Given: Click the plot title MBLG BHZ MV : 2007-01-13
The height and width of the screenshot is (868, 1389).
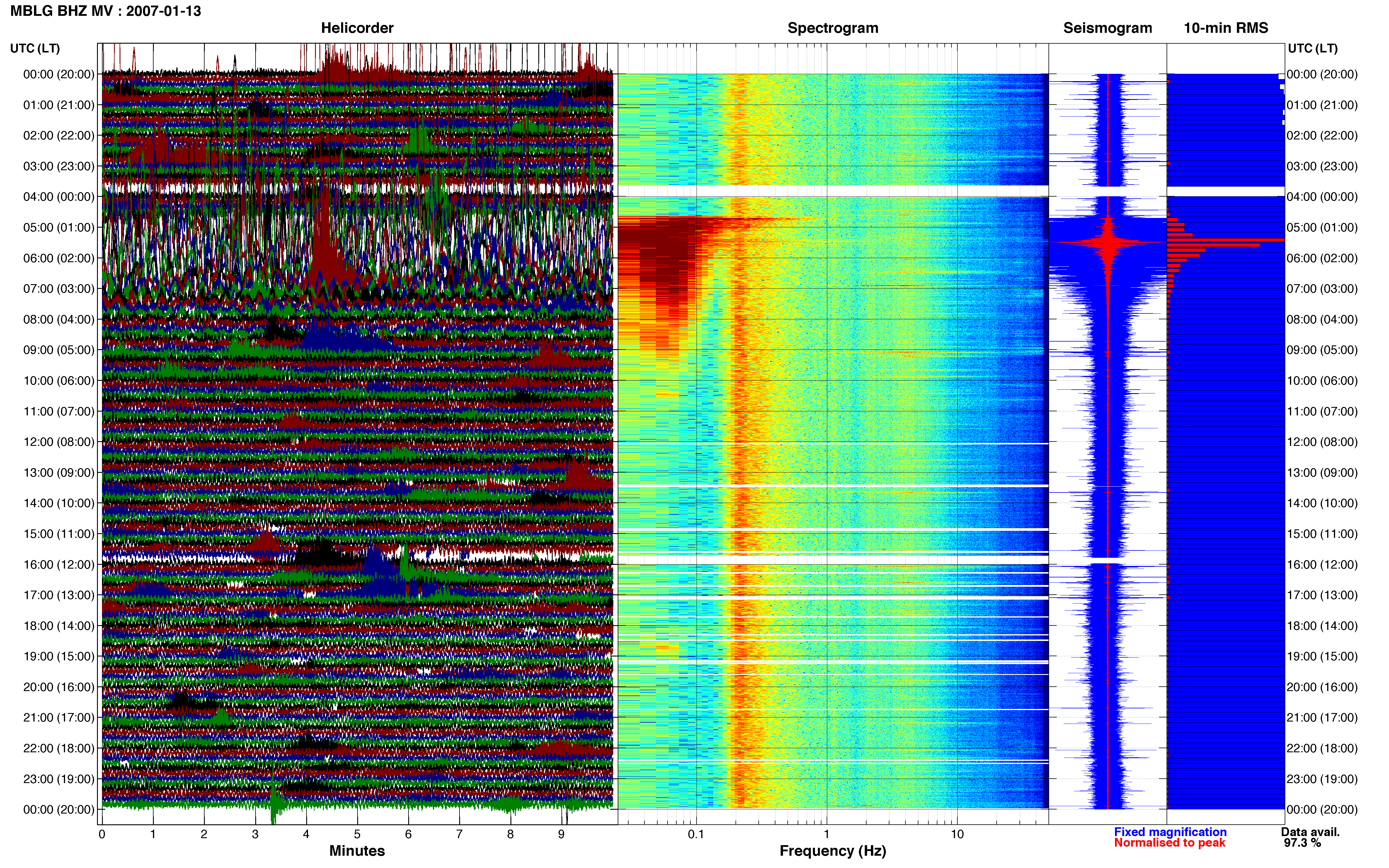Looking at the screenshot, I should click(106, 11).
